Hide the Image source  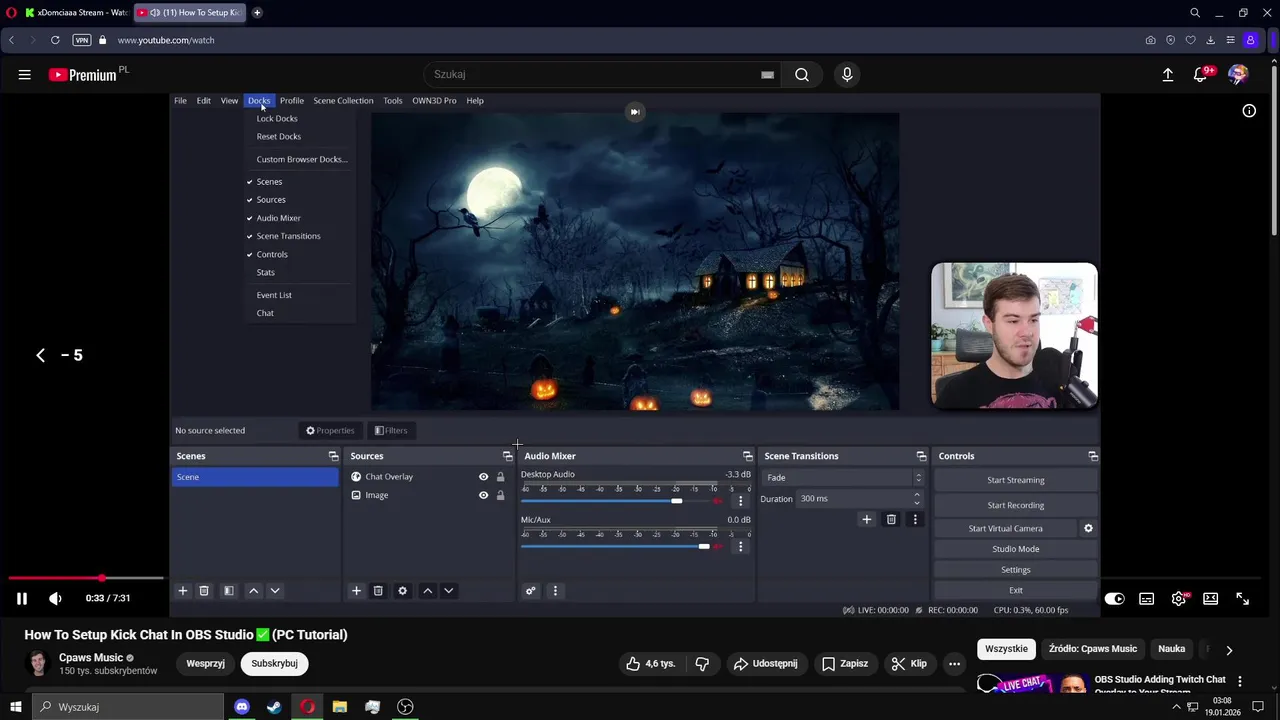click(484, 495)
